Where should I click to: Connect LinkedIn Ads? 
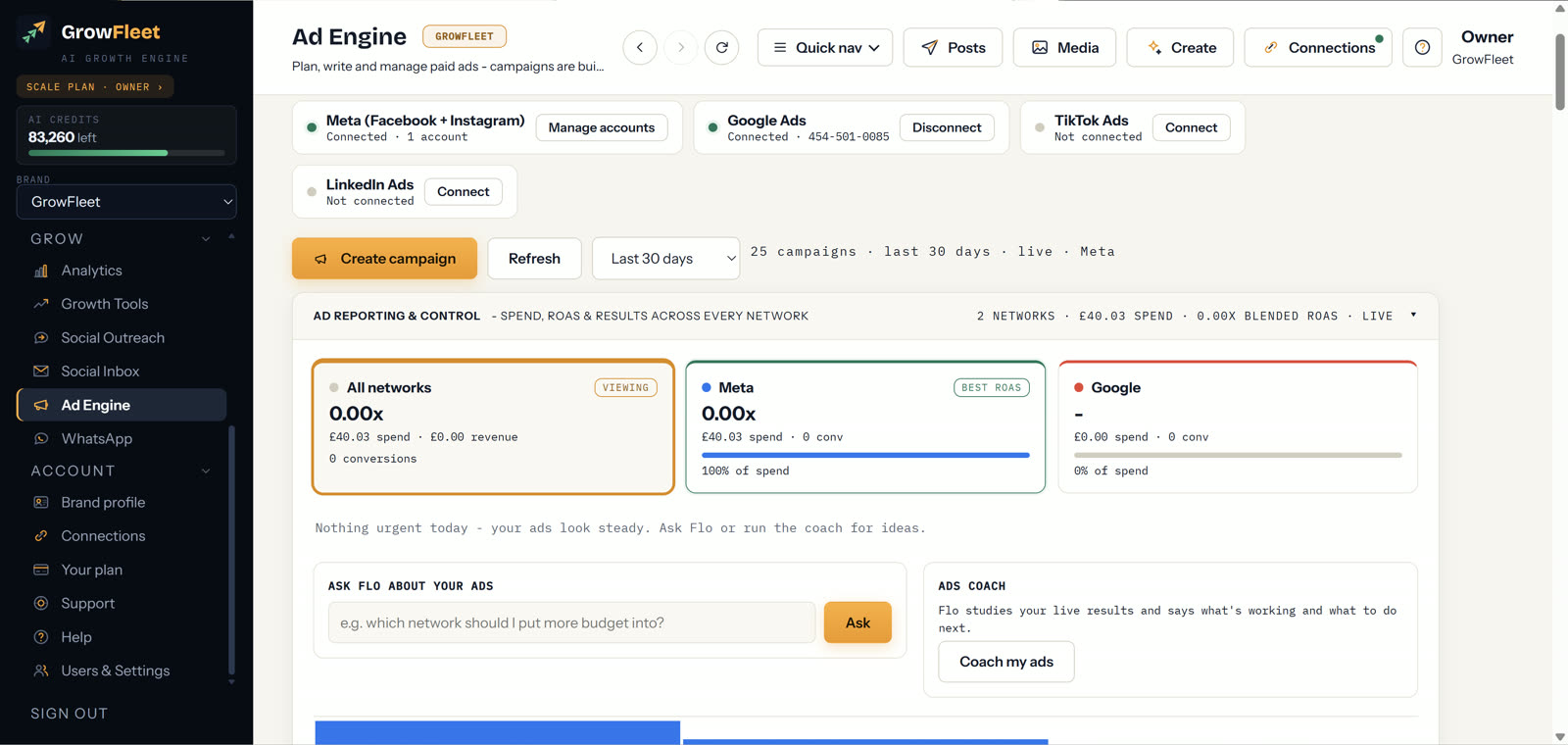pyautogui.click(x=464, y=192)
